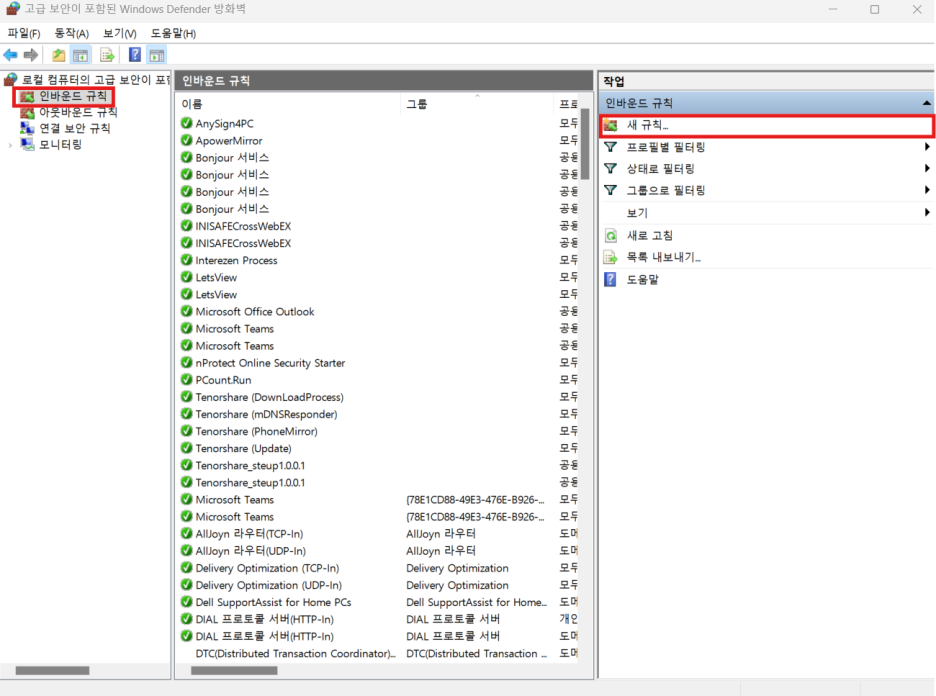Select 연결 보안 규칙 in the tree

75,128
